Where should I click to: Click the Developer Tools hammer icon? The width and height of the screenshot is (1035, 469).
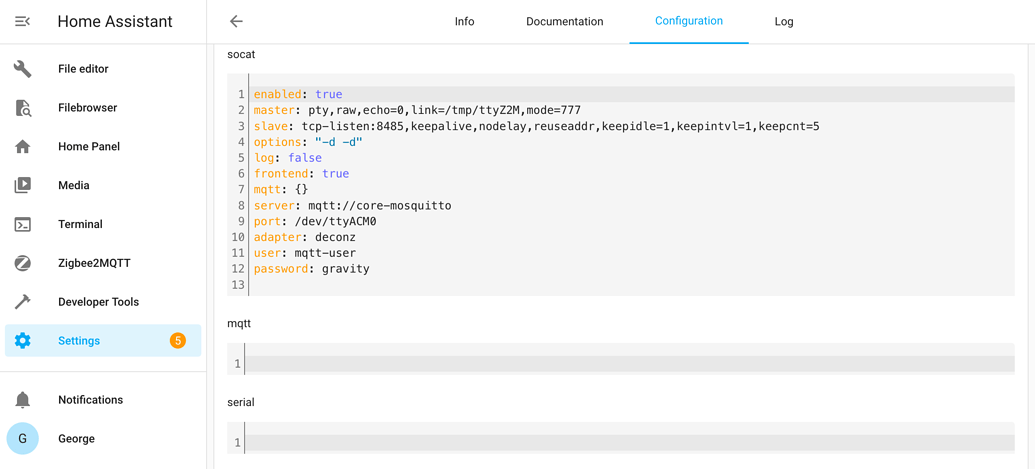pos(22,302)
